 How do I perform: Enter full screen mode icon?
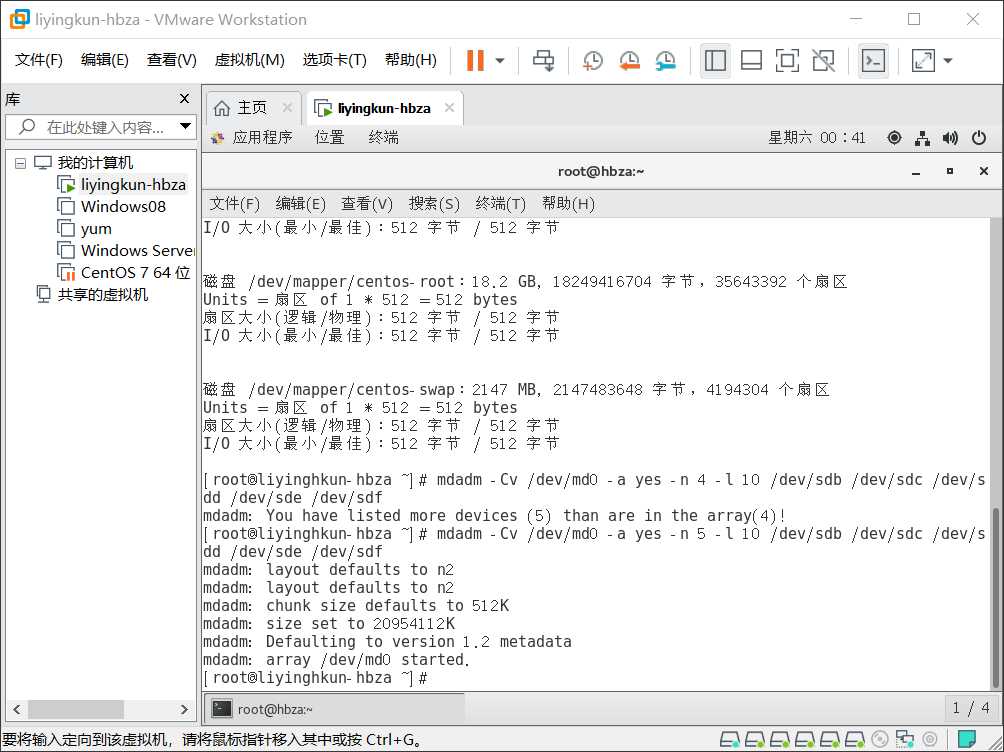coord(787,61)
